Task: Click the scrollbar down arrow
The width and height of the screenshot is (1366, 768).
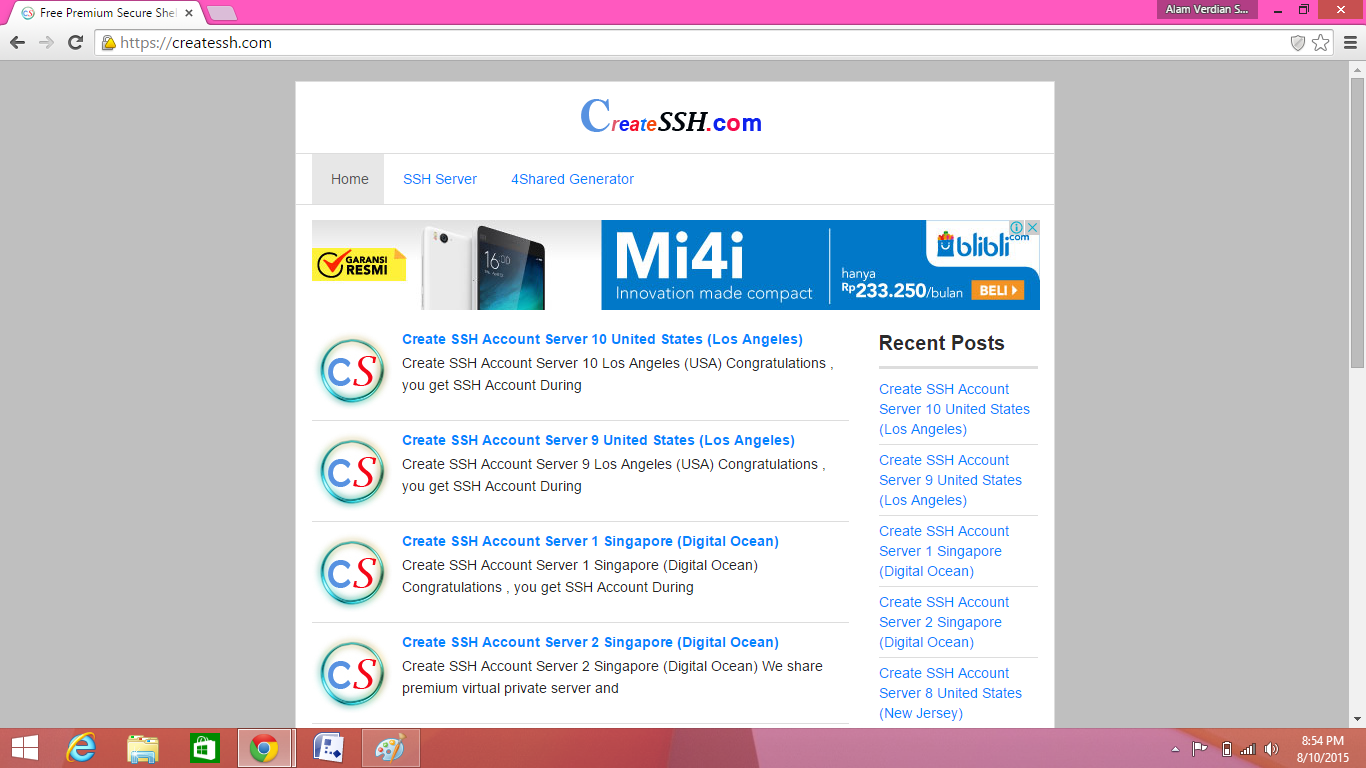Action: tap(1357, 719)
